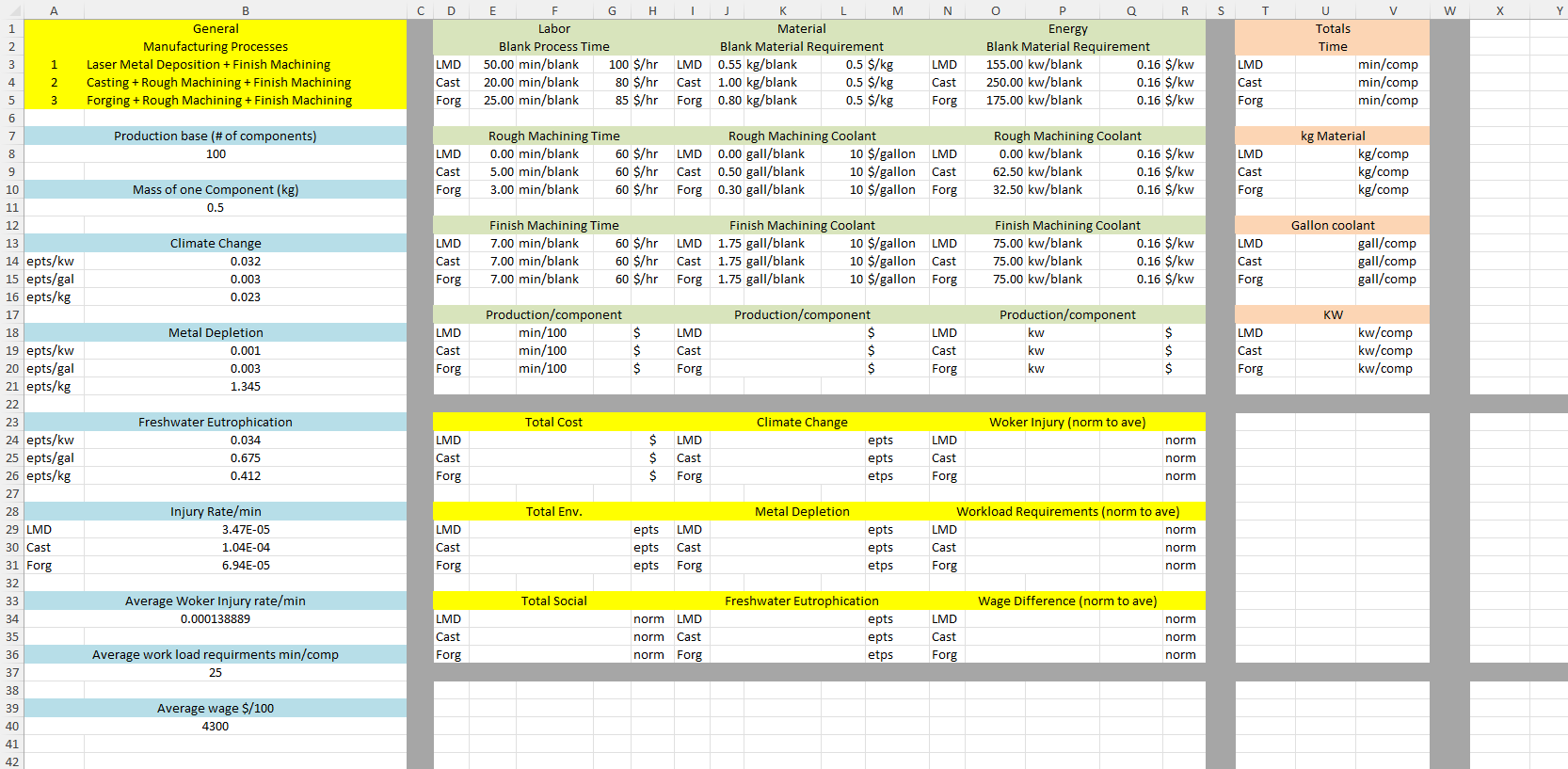
Task: Select Freshwater Eutrophication epts/gal value 0.675
Action: coord(246,457)
